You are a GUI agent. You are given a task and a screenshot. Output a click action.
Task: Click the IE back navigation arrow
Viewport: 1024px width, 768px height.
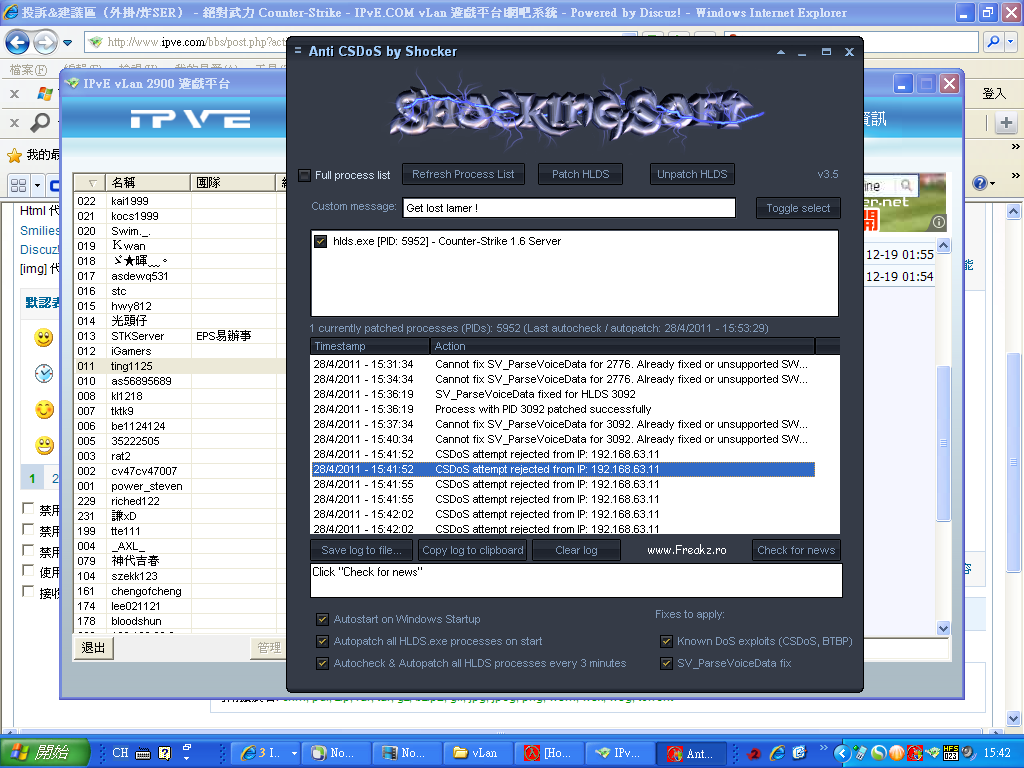17,43
